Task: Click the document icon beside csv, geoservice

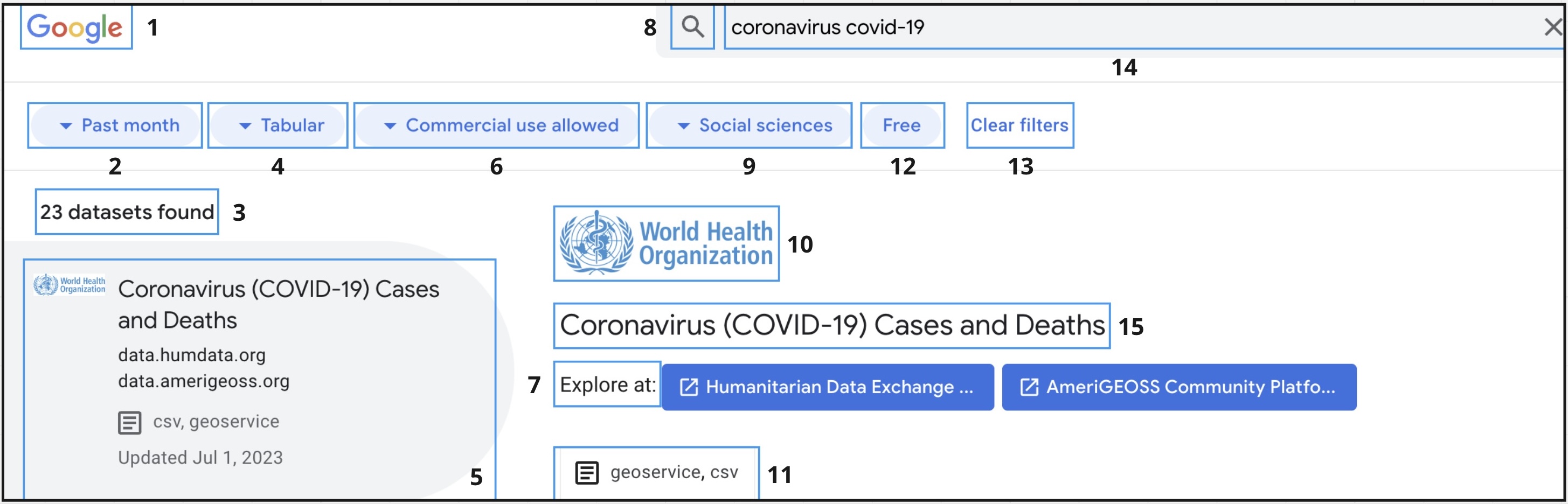Action: tap(129, 423)
